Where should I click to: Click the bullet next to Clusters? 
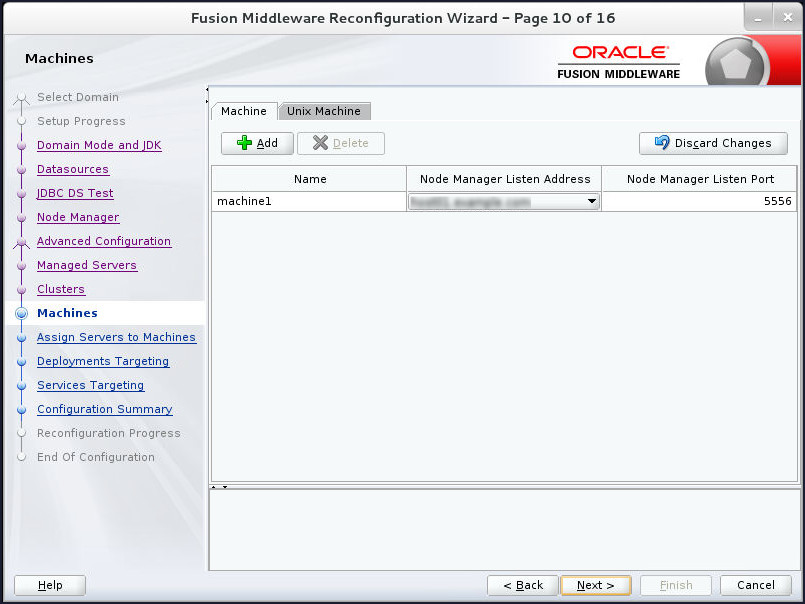pos(22,290)
